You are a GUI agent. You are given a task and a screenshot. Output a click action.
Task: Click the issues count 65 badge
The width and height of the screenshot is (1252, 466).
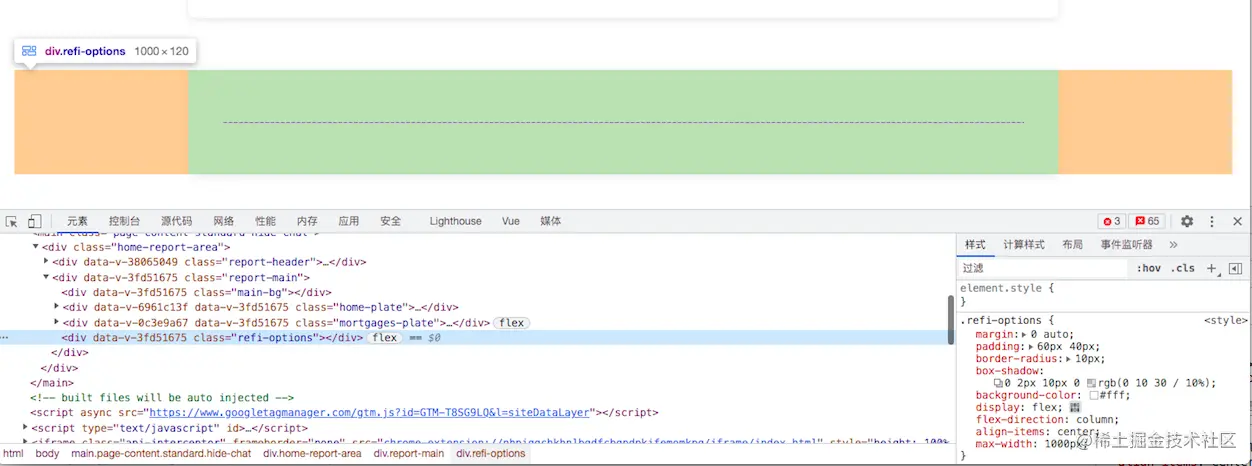point(1147,221)
